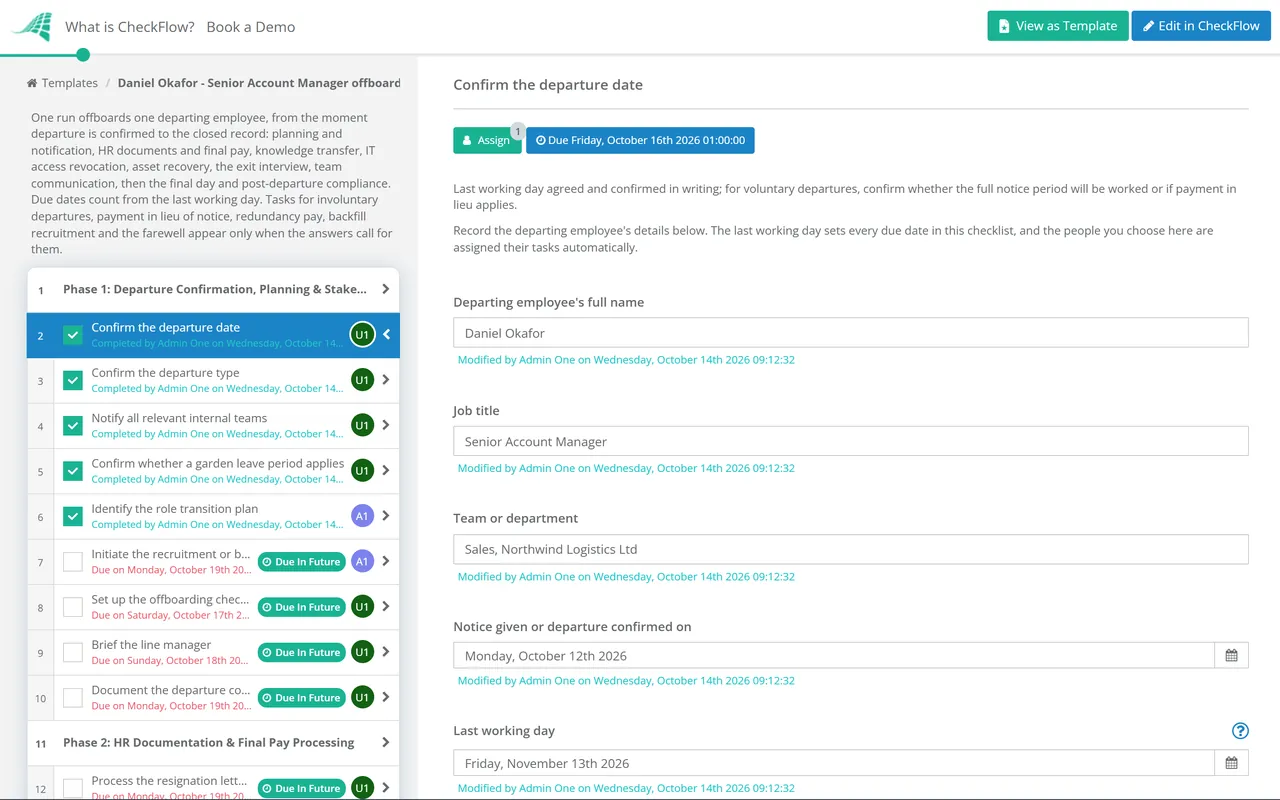Open calendar icon for Last working day
The width and height of the screenshot is (1280, 800).
point(1231,763)
